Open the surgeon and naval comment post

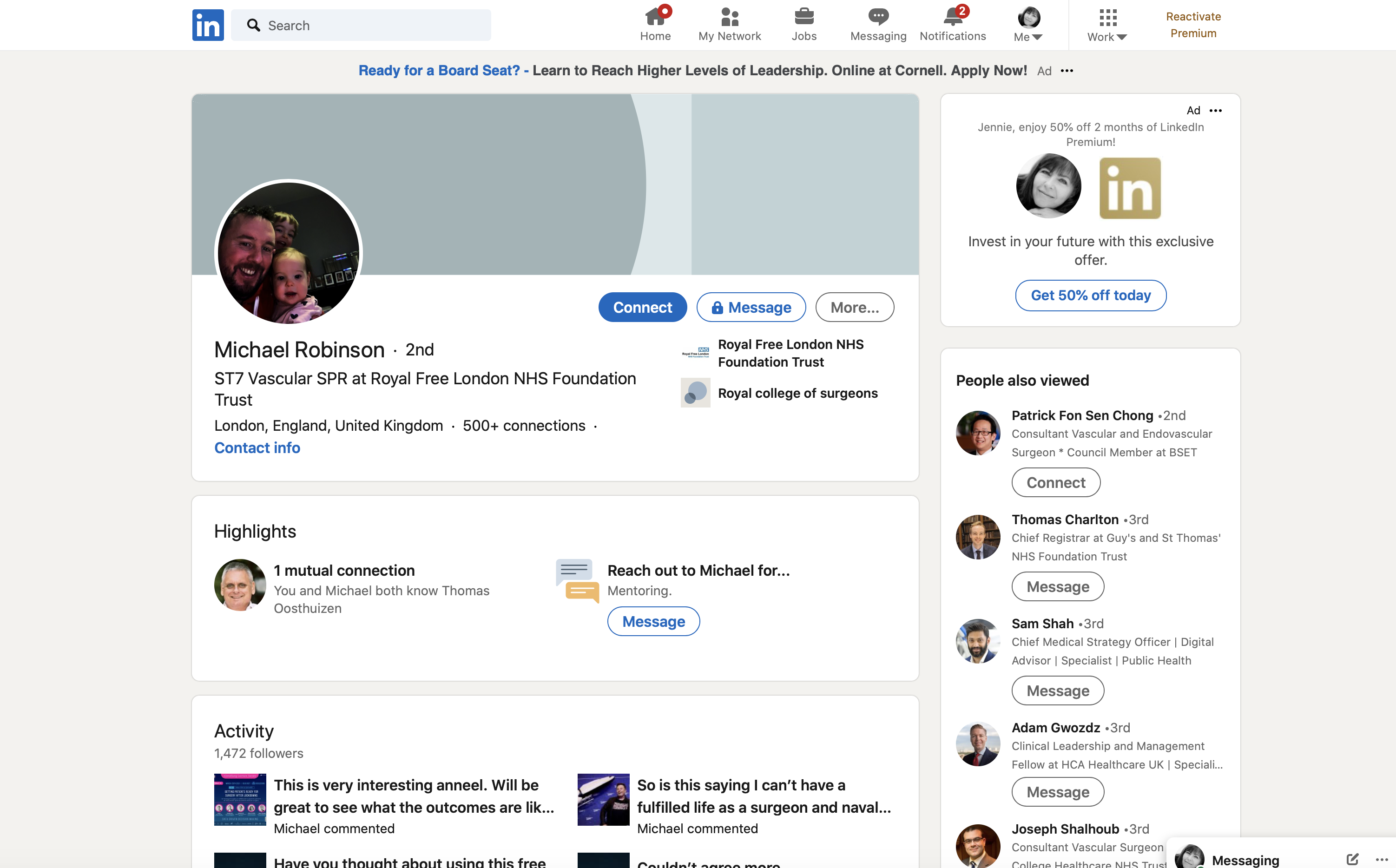[x=764, y=796]
